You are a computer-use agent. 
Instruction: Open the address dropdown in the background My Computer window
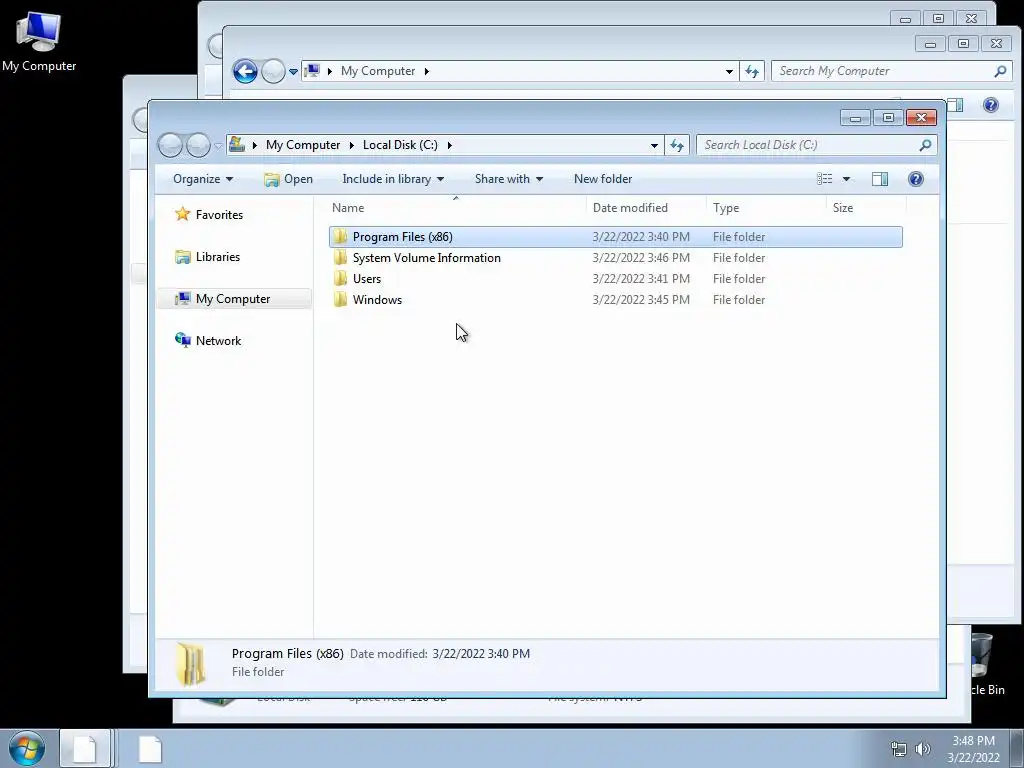tap(729, 71)
